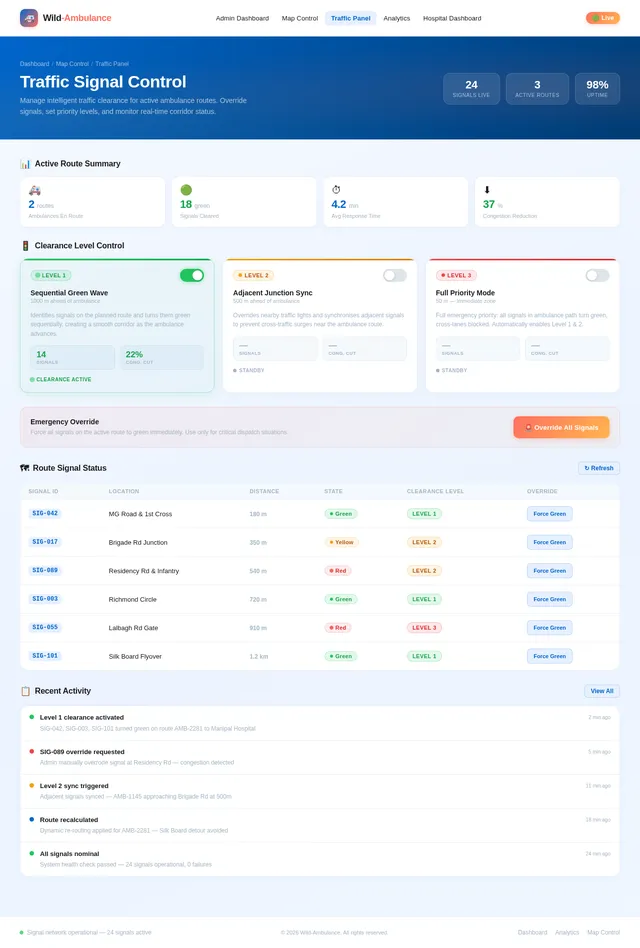Viewport: 640px width, 948px height.
Task: Click the bar chart icon beside Active Route Summary
Action: 25,164
